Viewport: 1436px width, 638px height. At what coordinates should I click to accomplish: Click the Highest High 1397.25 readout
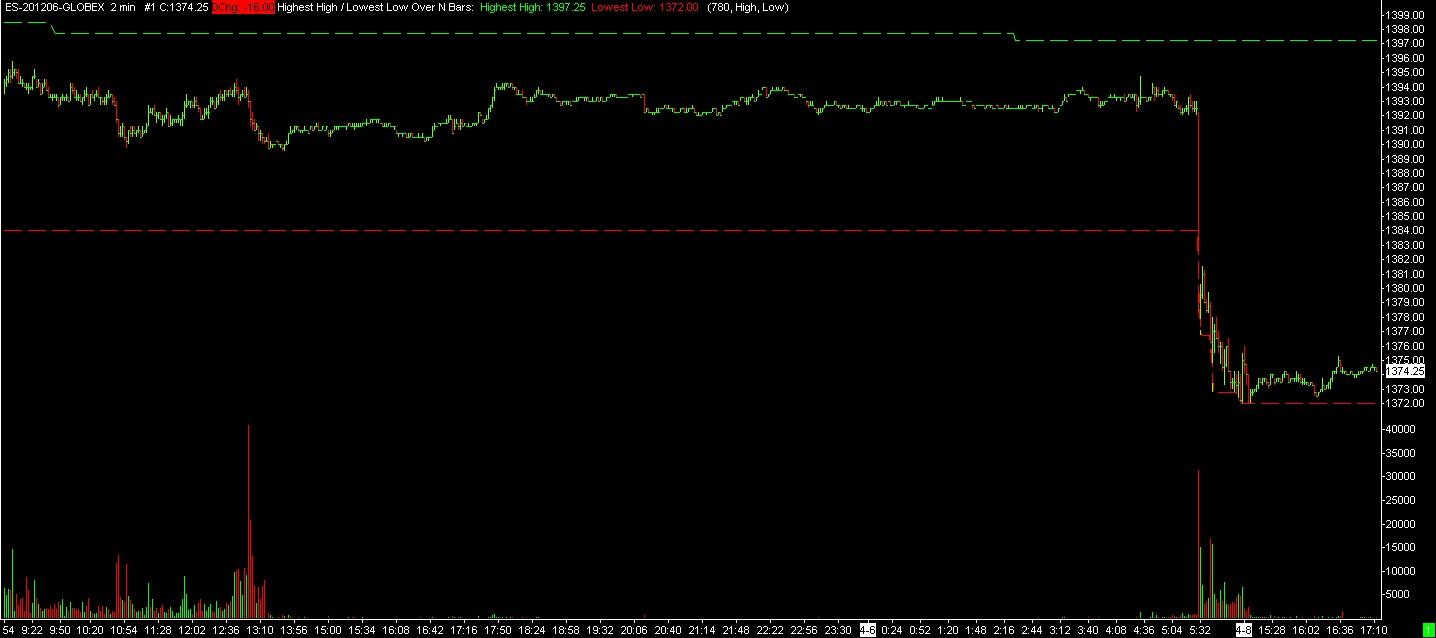point(532,7)
